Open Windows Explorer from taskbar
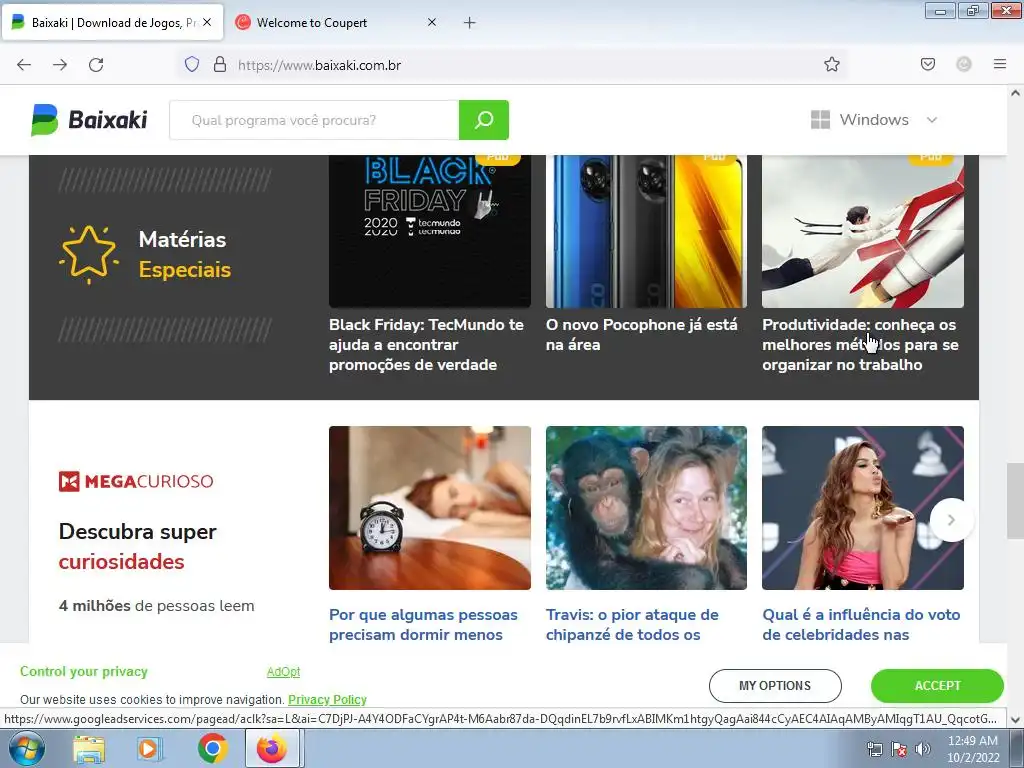 (89, 748)
